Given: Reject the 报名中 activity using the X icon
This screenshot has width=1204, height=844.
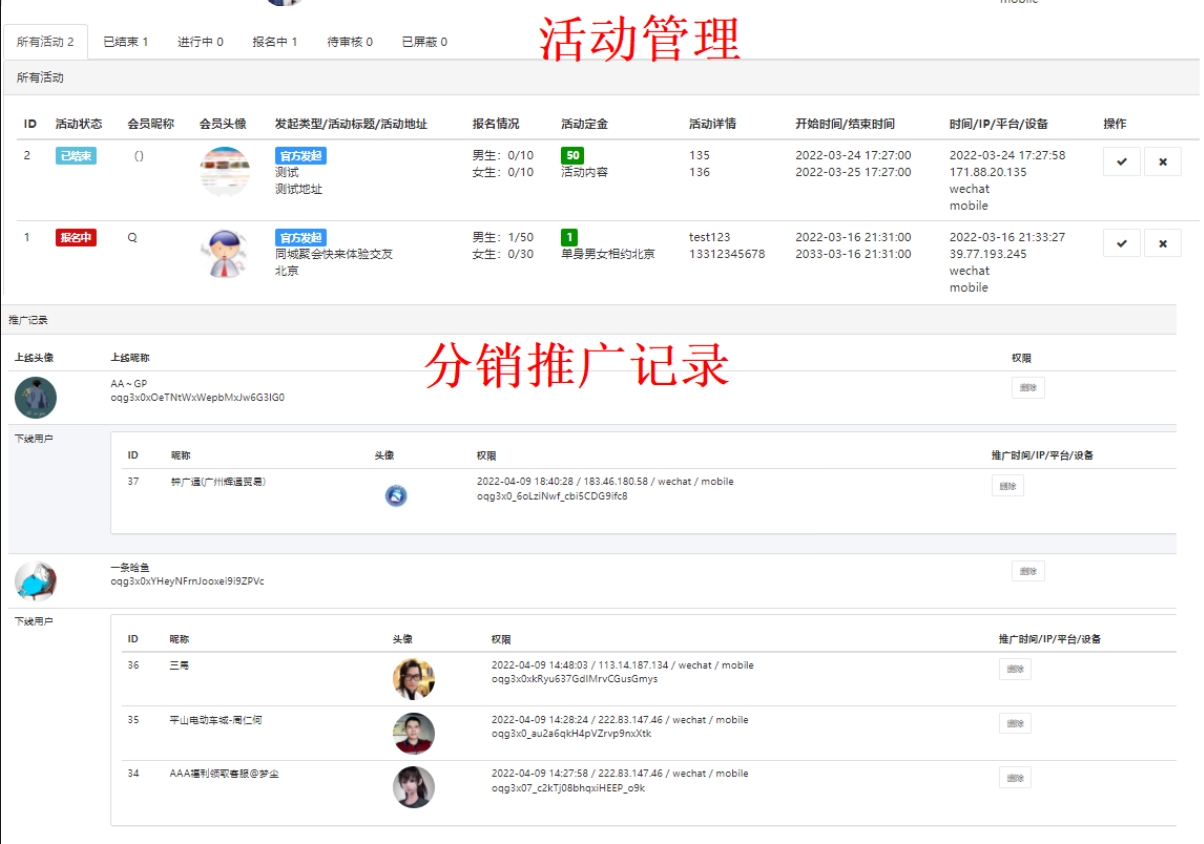Looking at the screenshot, I should [x=1163, y=242].
